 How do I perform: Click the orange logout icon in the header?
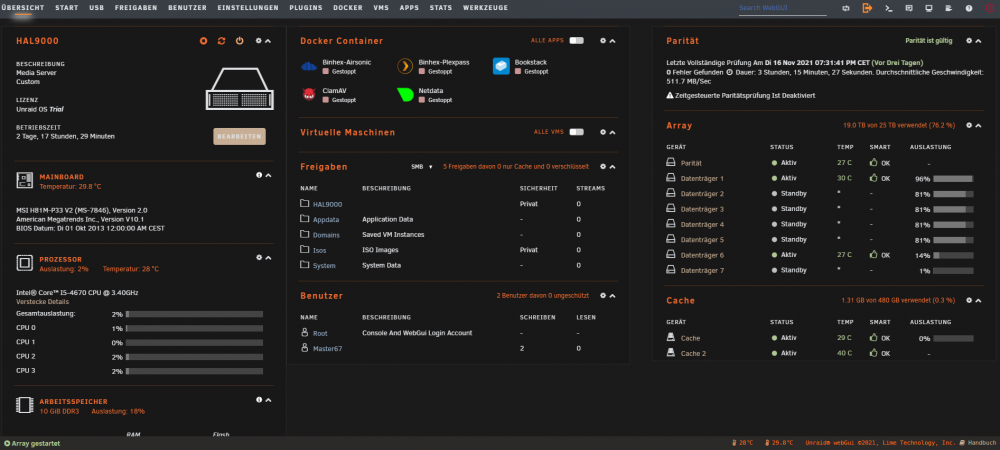(867, 8)
